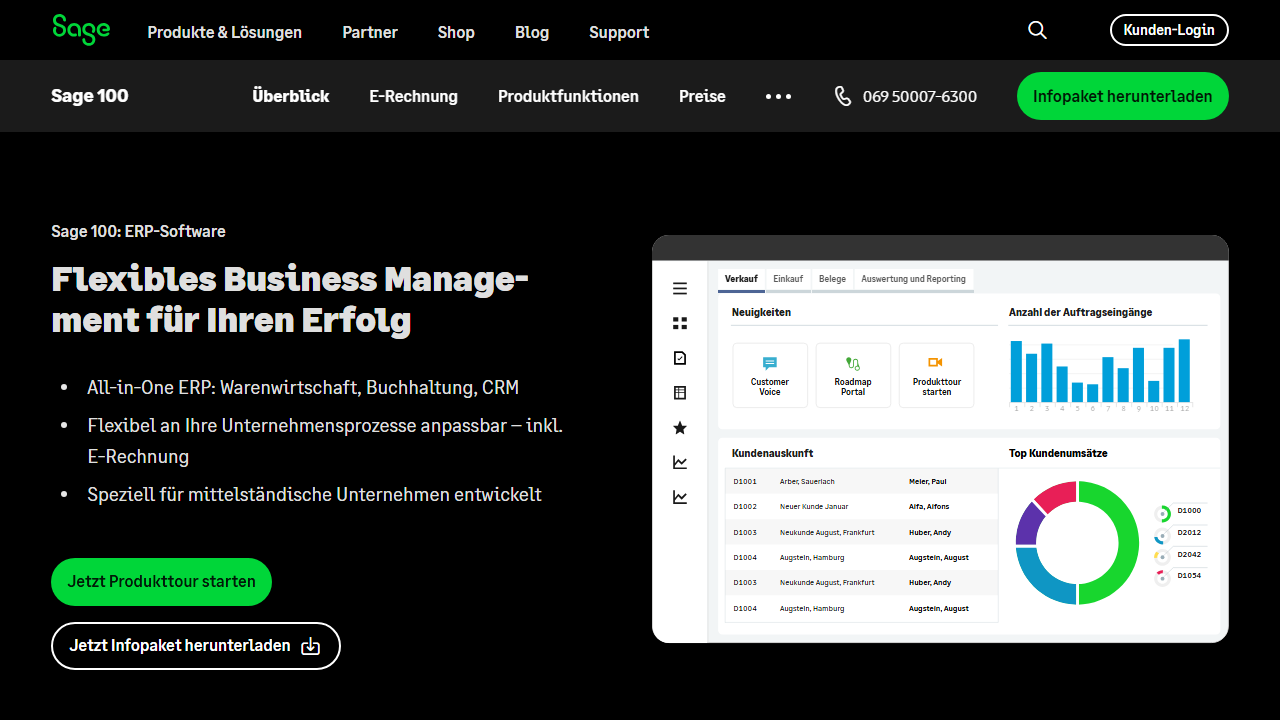Click Jetzt Infopaket herunterladen outline button
The image size is (1280, 720).
(x=196, y=646)
